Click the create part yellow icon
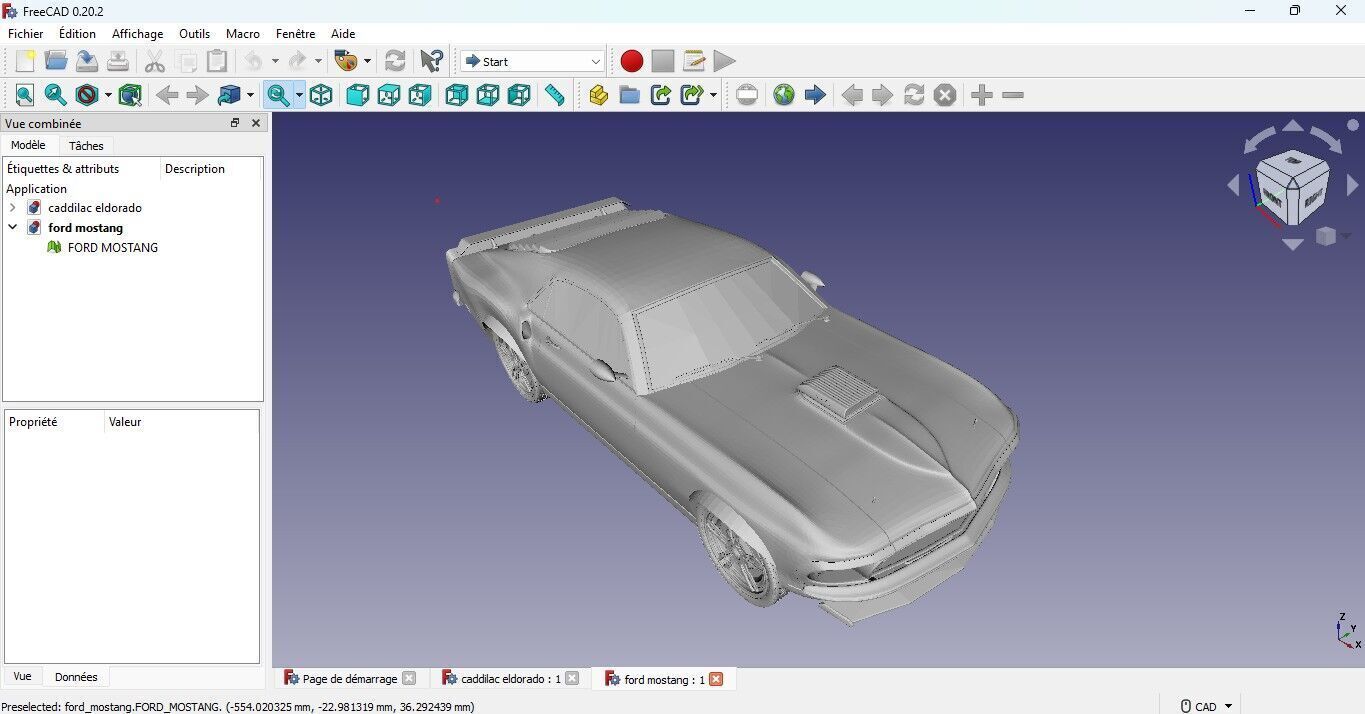The height and width of the screenshot is (714, 1365). click(599, 95)
